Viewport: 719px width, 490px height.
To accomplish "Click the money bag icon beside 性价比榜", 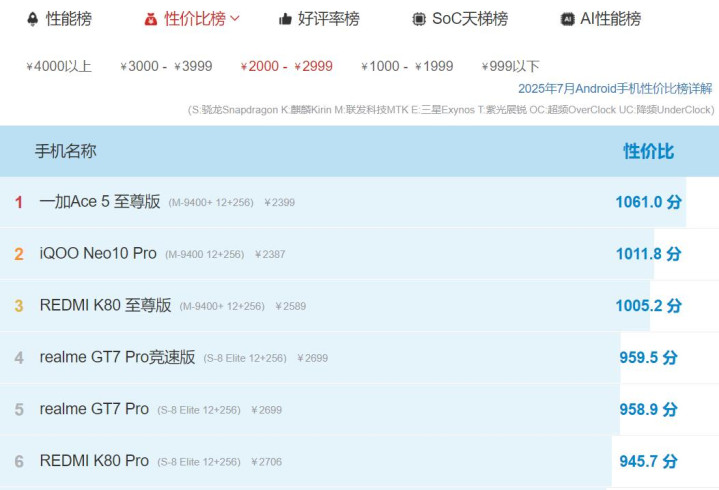I will (151, 19).
